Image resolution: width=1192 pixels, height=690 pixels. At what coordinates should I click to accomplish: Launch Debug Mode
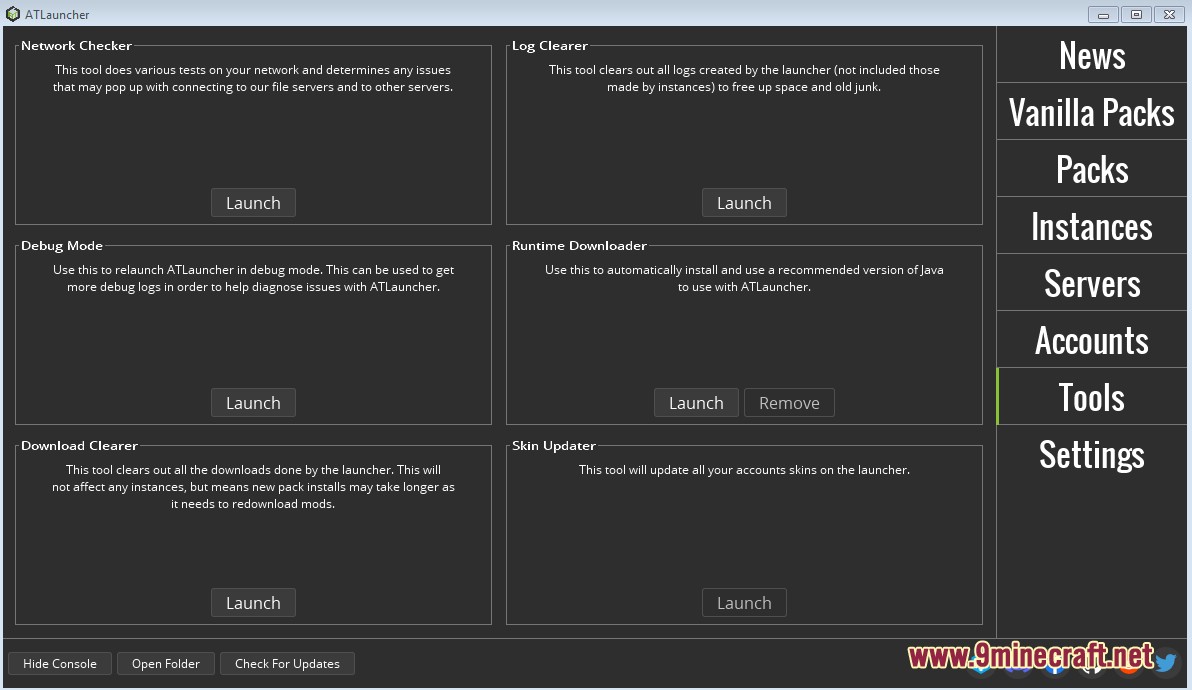(x=253, y=403)
